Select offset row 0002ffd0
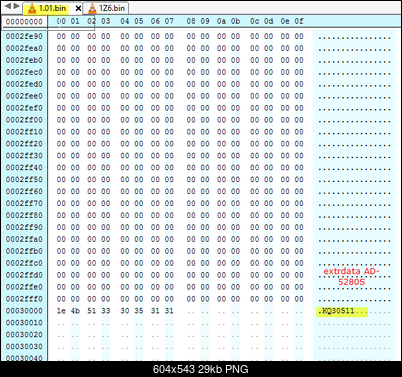Viewport: 402px width, 377px height. click(x=24, y=275)
